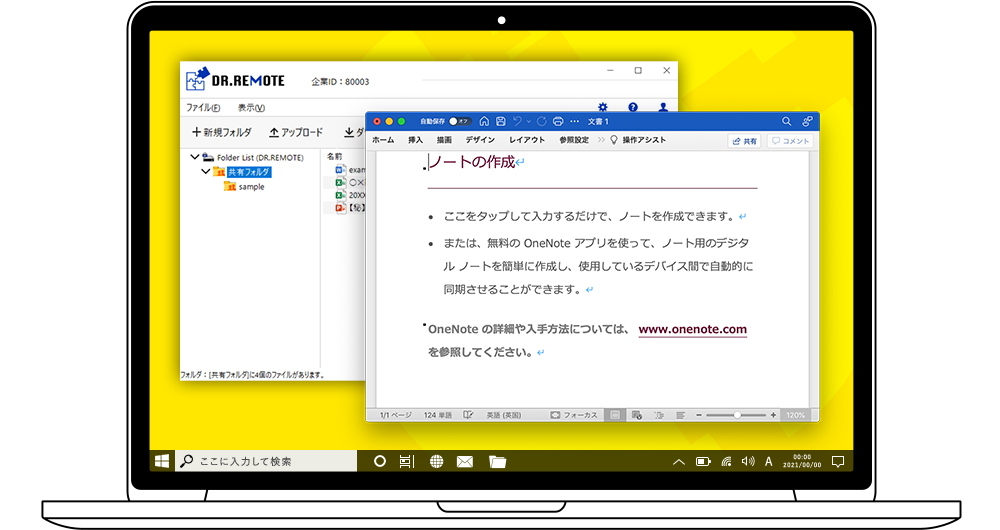Click the battery tray icon

coord(703,461)
